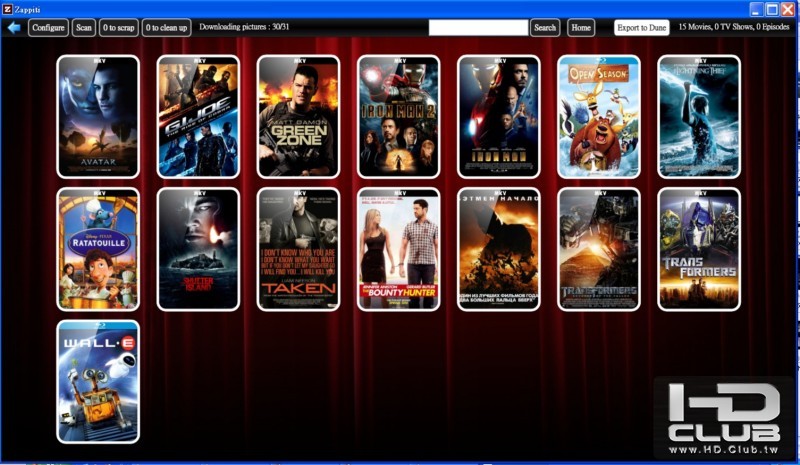Focus the search text field
Screen dimensions: 800x465
[x=478, y=28]
